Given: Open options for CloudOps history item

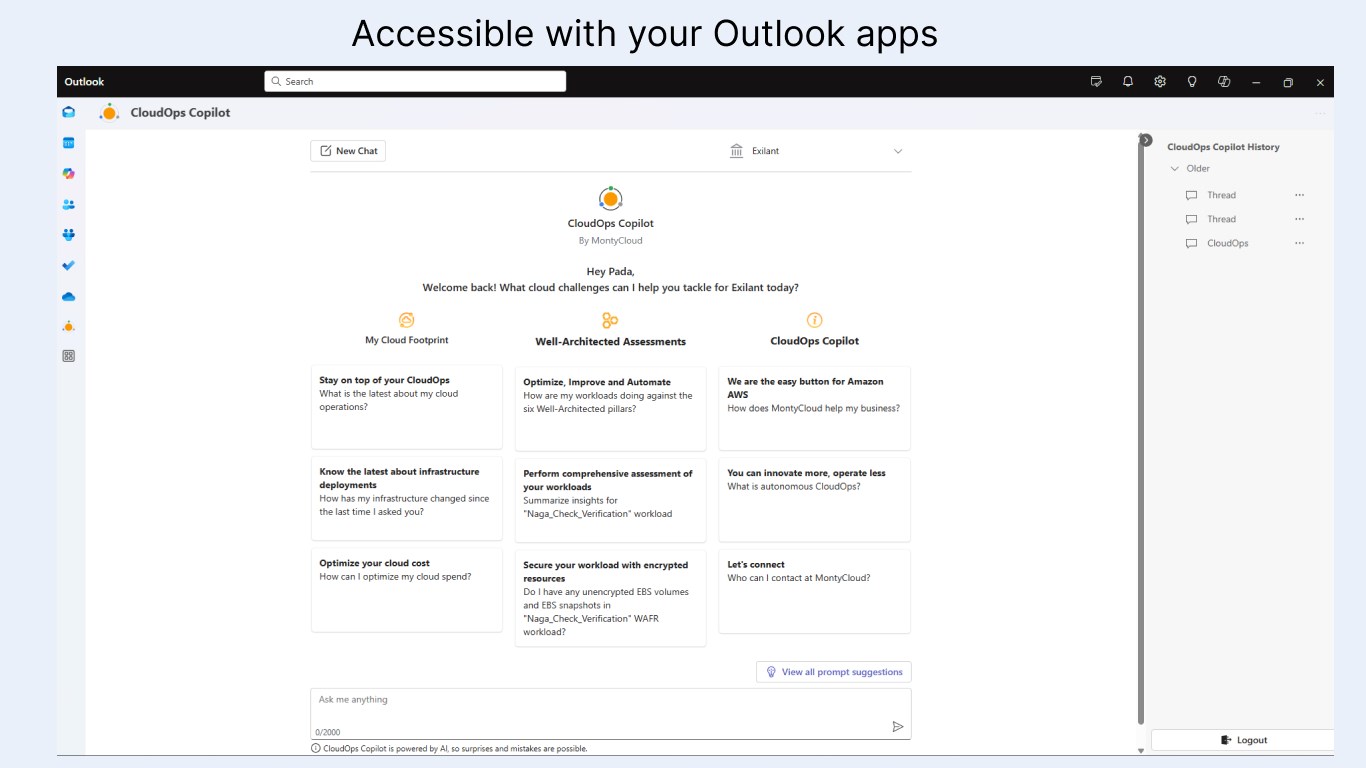Looking at the screenshot, I should pos(1300,243).
